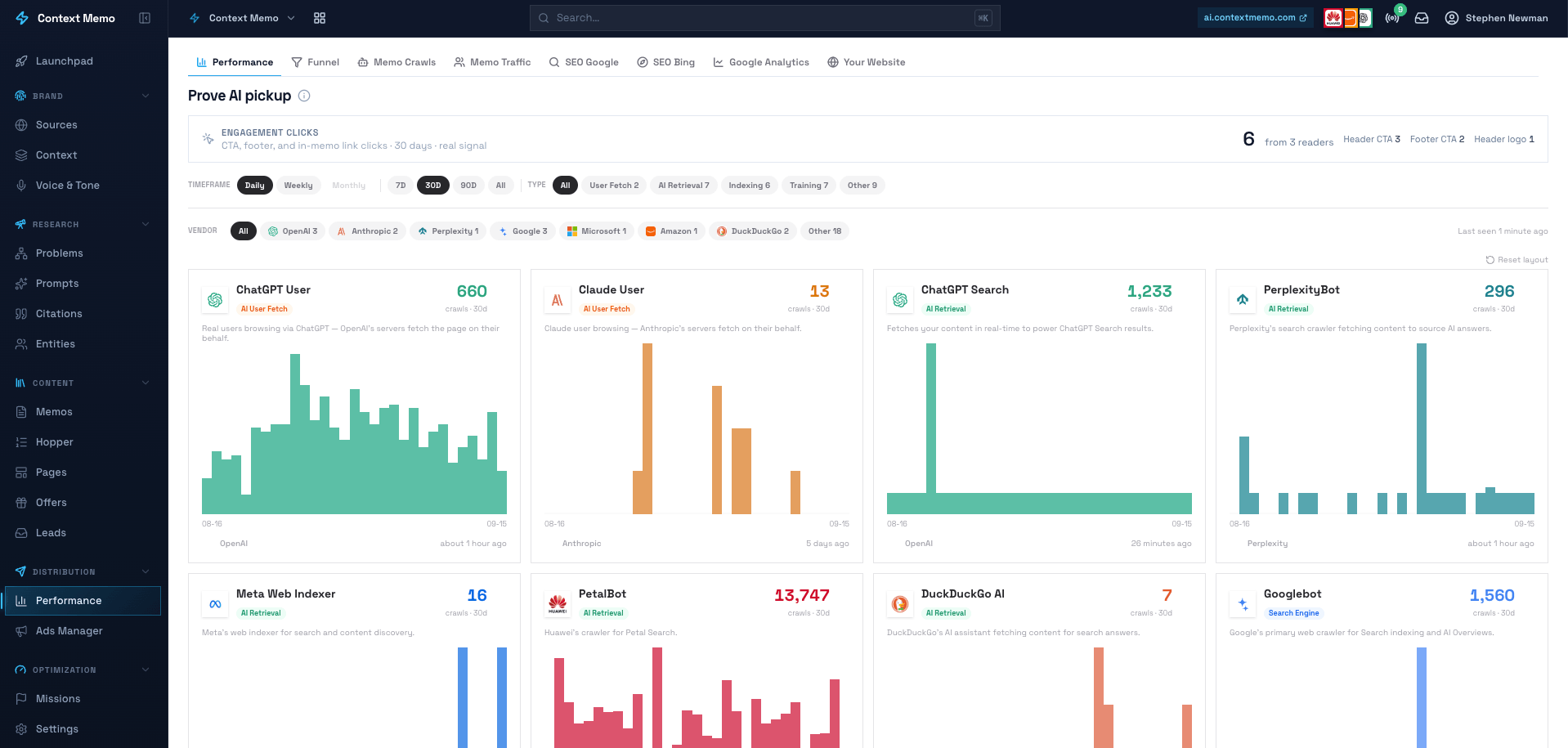1568x748 pixels.
Task: Click the OpenAI logo on ChatGPT User card
Action: click(x=215, y=300)
